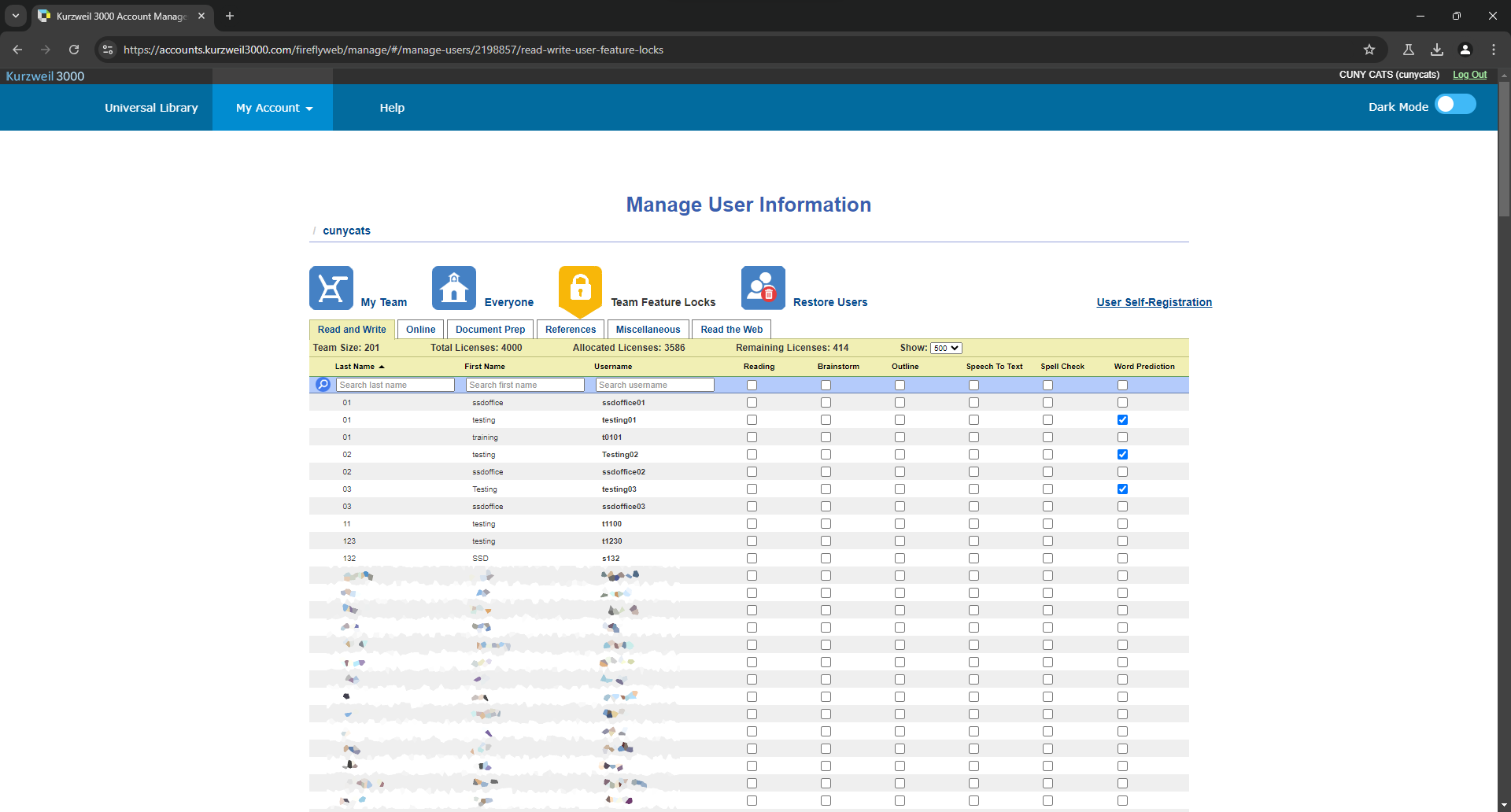This screenshot has width=1511, height=812.
Task: Open the User Self-Registration link
Action: pos(1154,302)
